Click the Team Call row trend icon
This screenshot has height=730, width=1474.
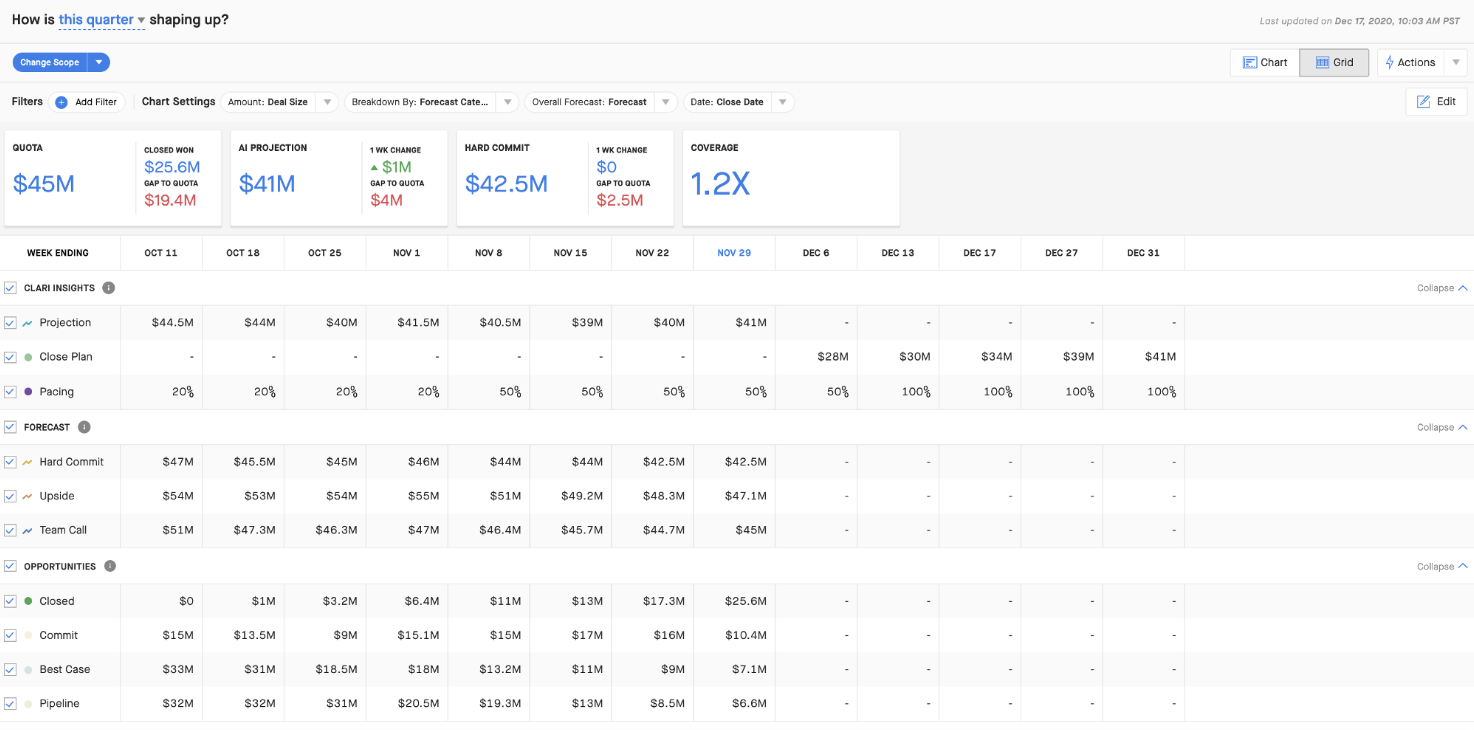[x=28, y=530]
